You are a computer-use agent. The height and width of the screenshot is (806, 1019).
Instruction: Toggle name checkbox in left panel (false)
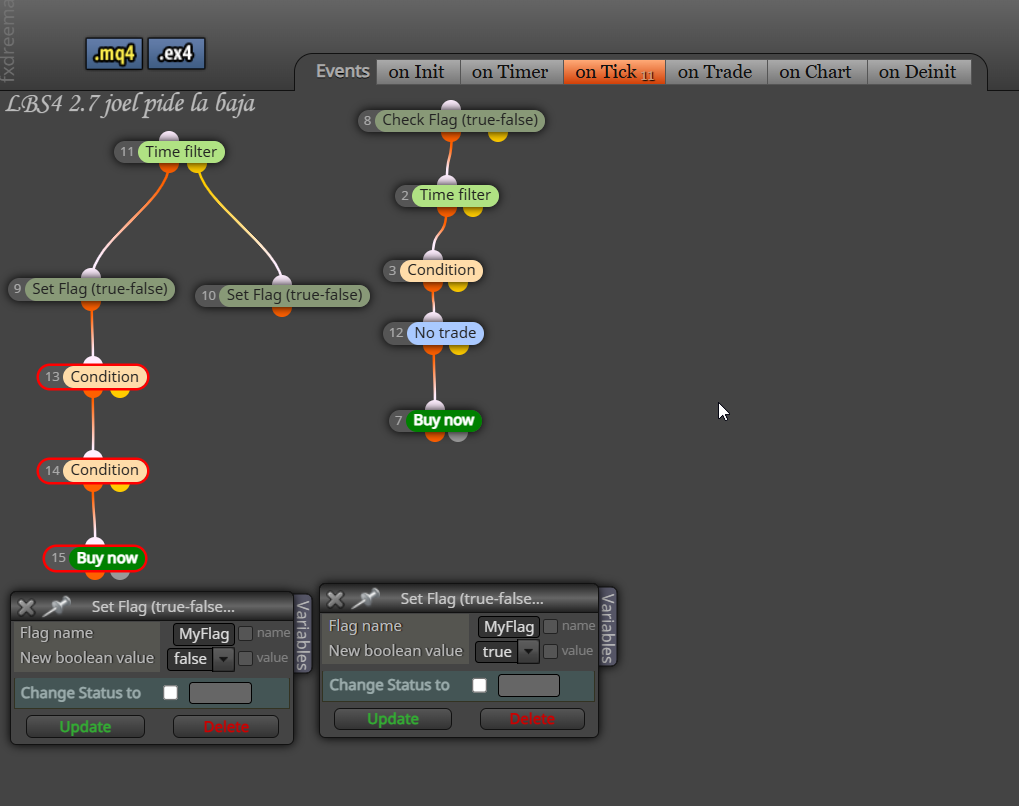click(x=246, y=633)
